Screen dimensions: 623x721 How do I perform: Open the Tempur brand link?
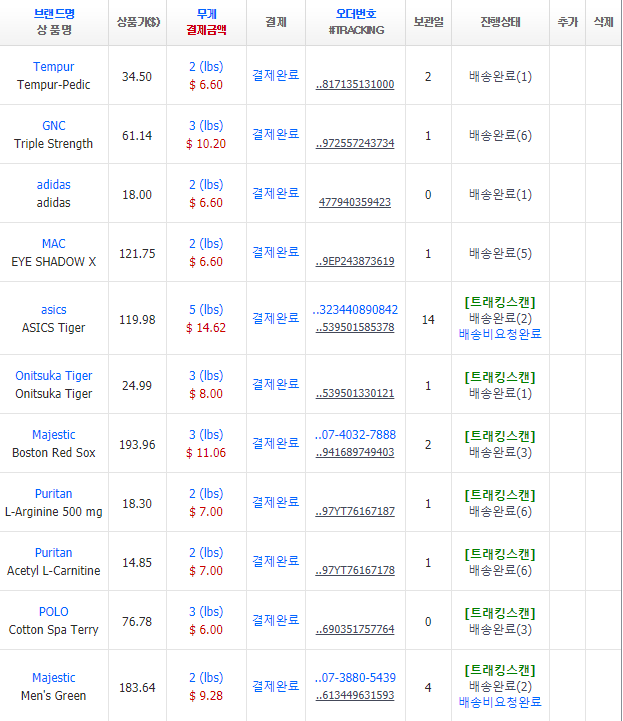[x=53, y=67]
